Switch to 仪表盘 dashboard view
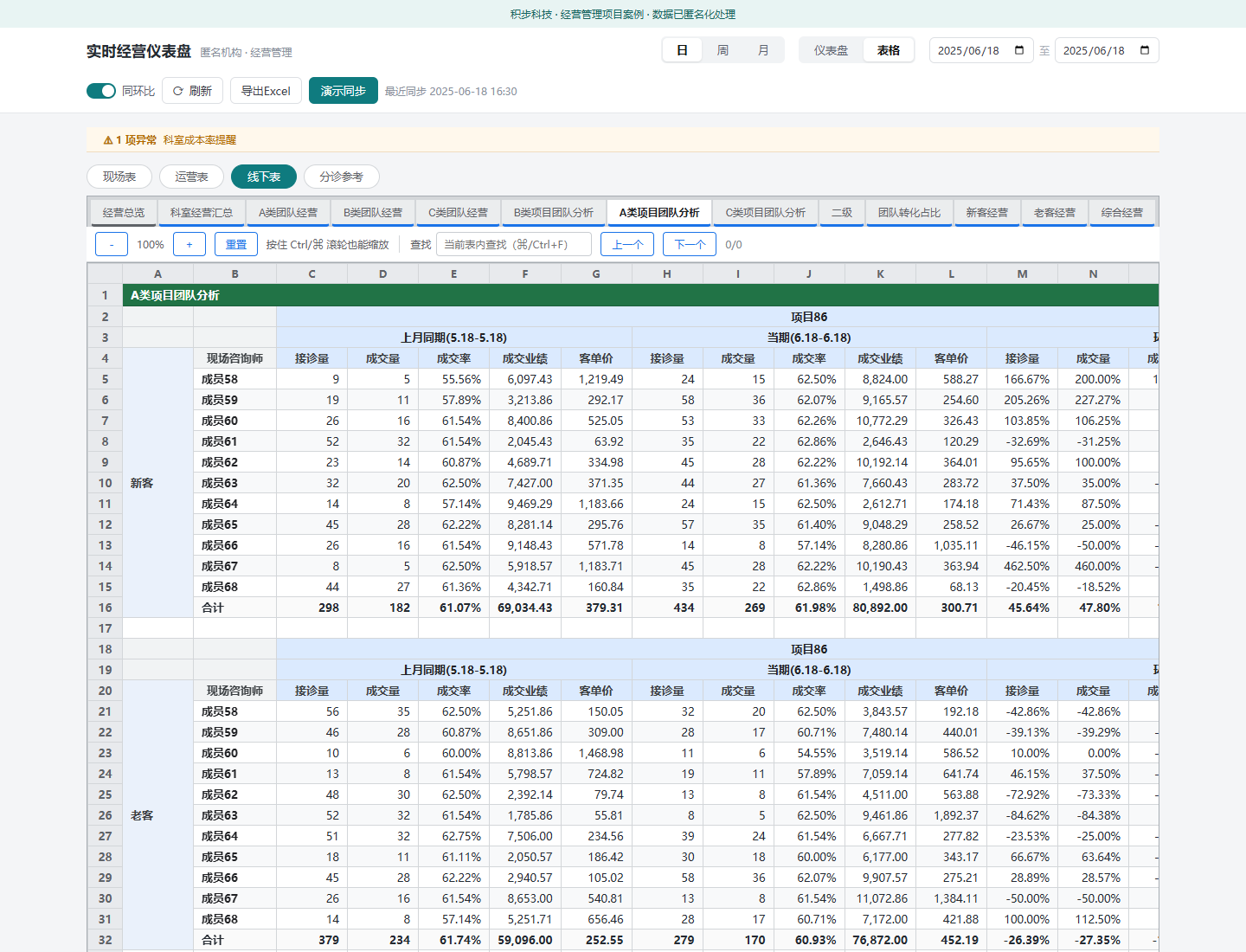The image size is (1246, 952). pos(831,50)
